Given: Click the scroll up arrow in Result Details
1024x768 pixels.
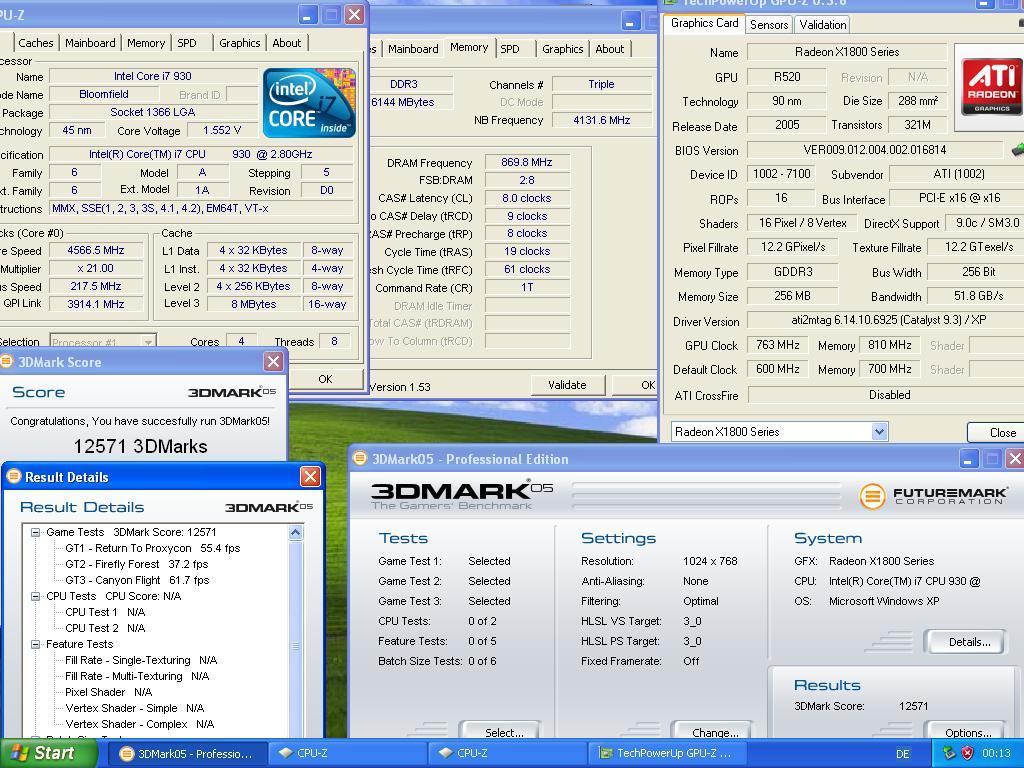Looking at the screenshot, I should [295, 533].
